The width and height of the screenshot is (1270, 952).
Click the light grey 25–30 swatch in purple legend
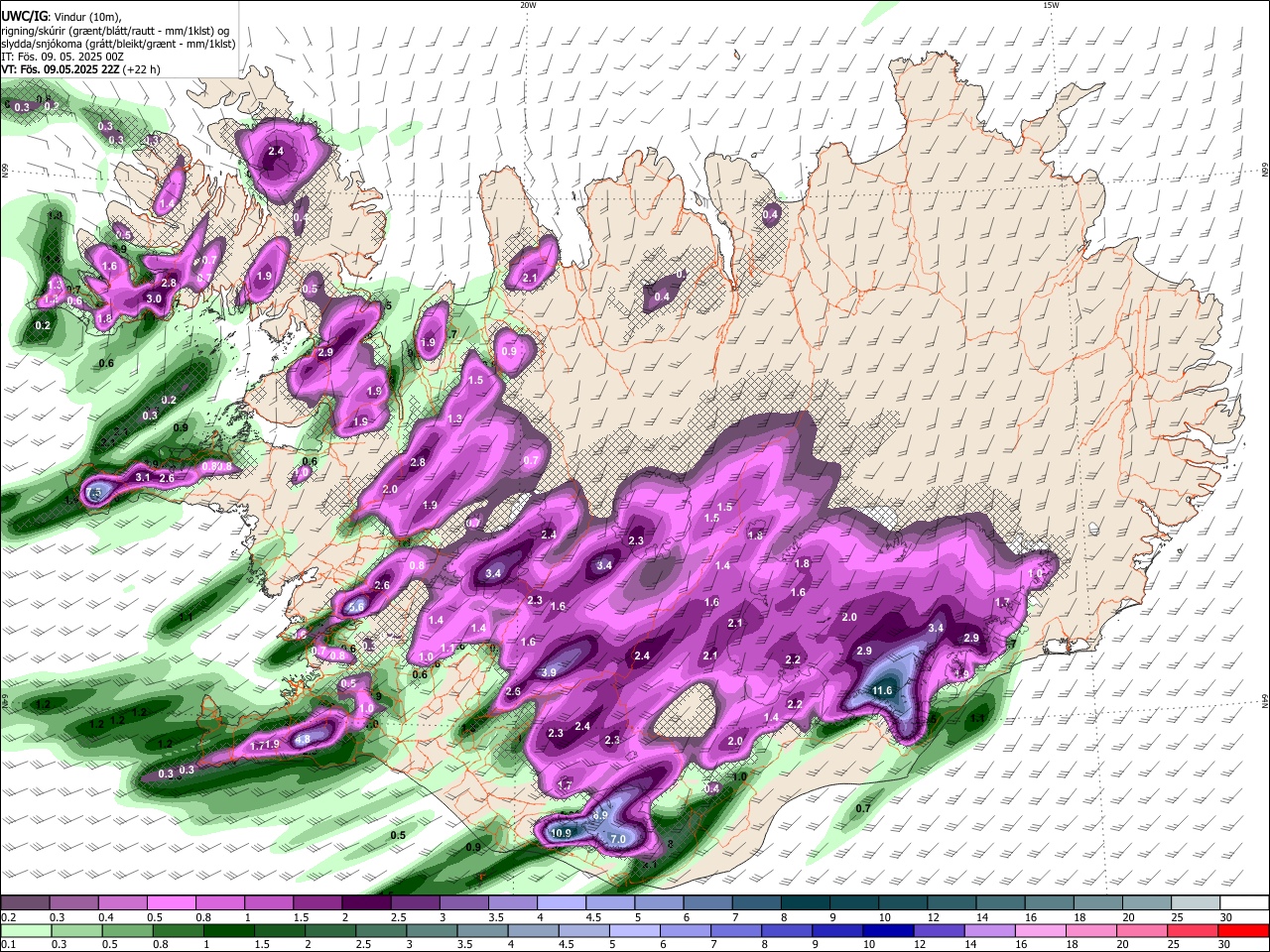tap(1194, 903)
